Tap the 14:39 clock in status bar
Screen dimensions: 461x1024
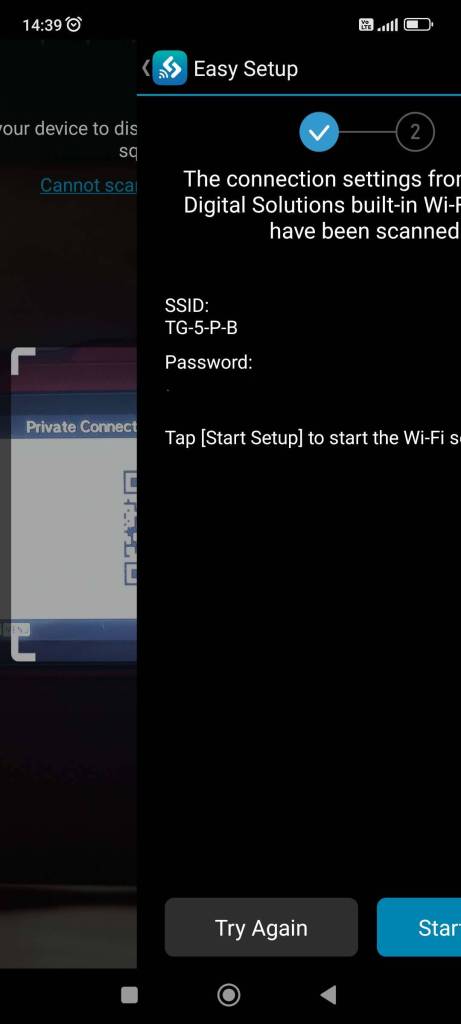tap(42, 25)
